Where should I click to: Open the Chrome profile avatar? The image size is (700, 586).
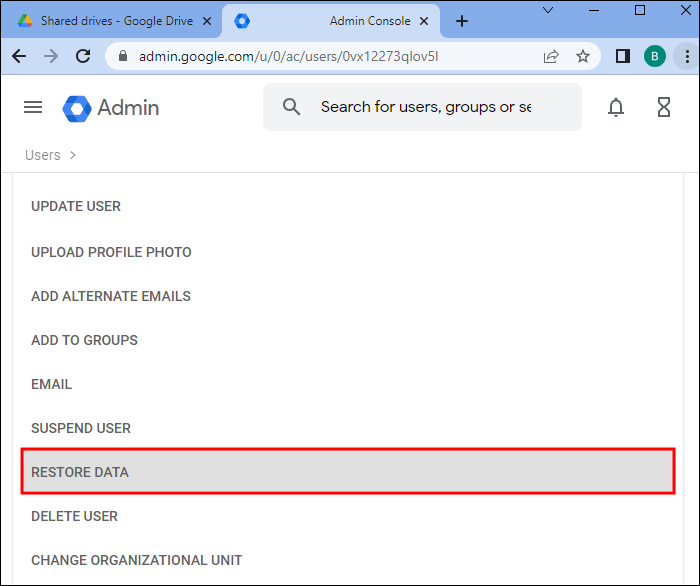(x=655, y=57)
